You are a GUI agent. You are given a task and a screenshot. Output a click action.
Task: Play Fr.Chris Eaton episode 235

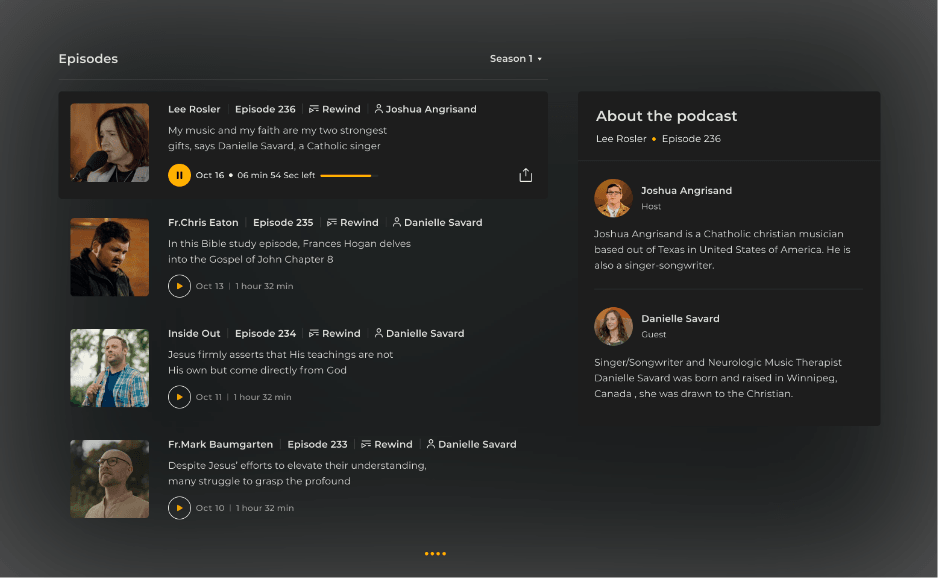pyautogui.click(x=179, y=286)
